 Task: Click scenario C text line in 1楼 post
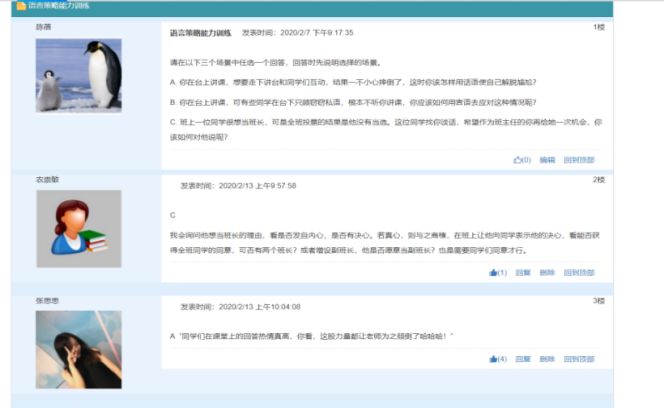click(x=386, y=129)
